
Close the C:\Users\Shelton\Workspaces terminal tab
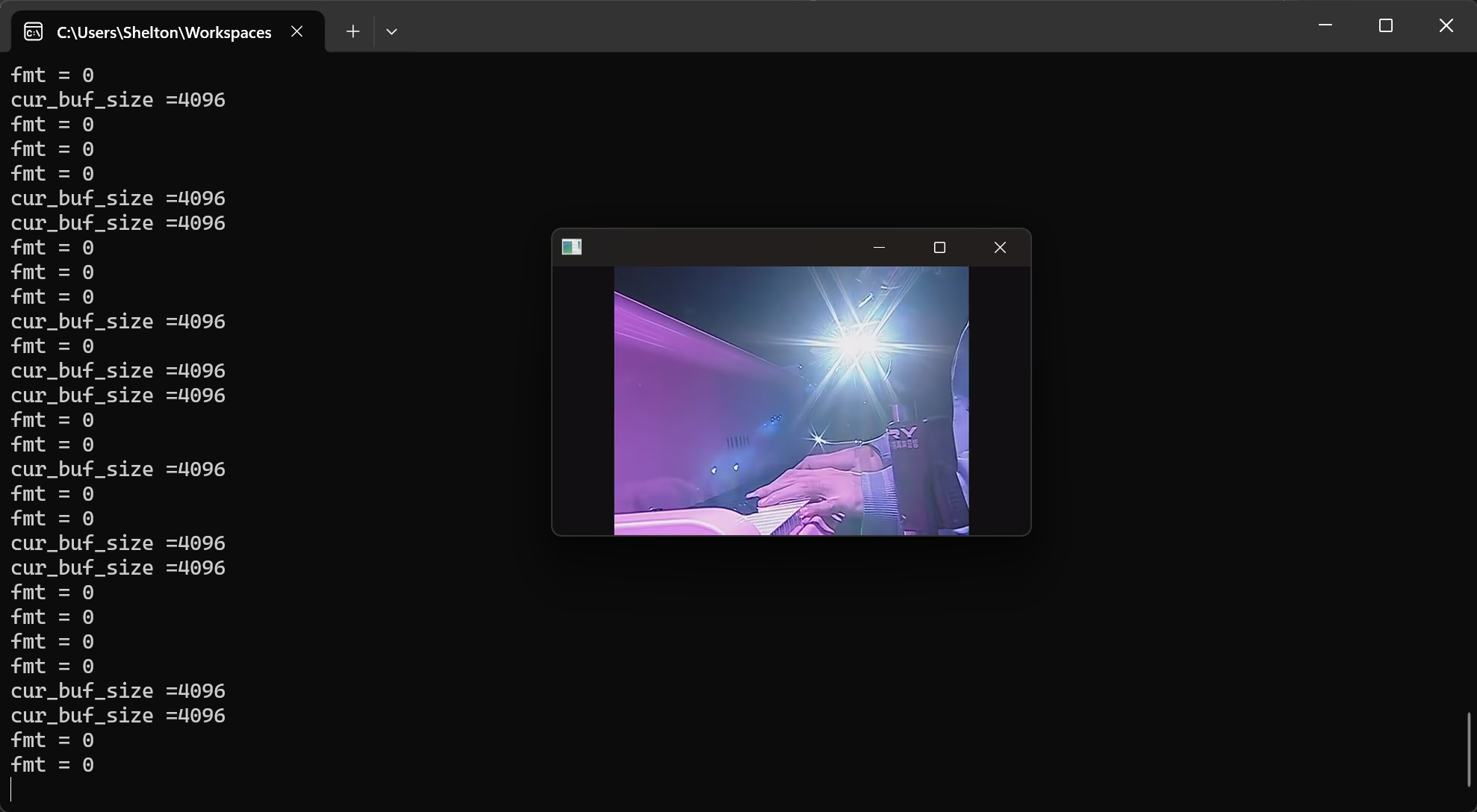coord(297,31)
